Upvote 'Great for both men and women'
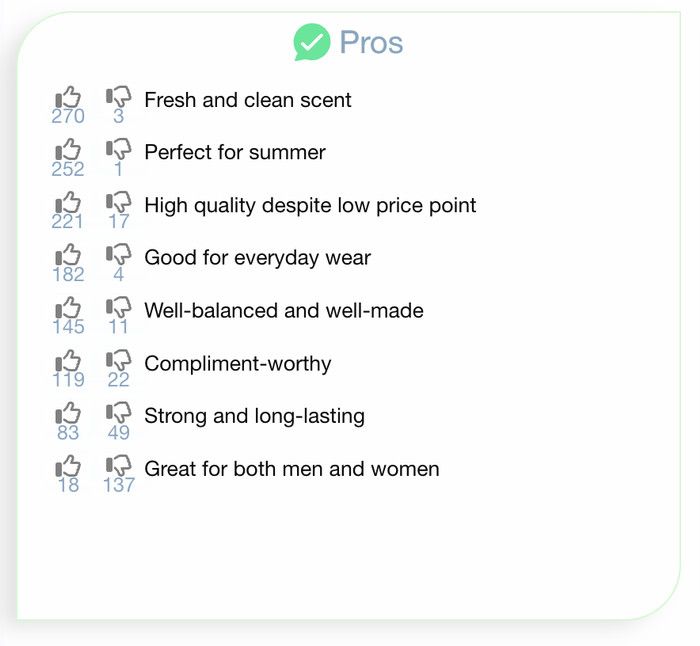Image resolution: width=700 pixels, height=646 pixels. coord(68,466)
